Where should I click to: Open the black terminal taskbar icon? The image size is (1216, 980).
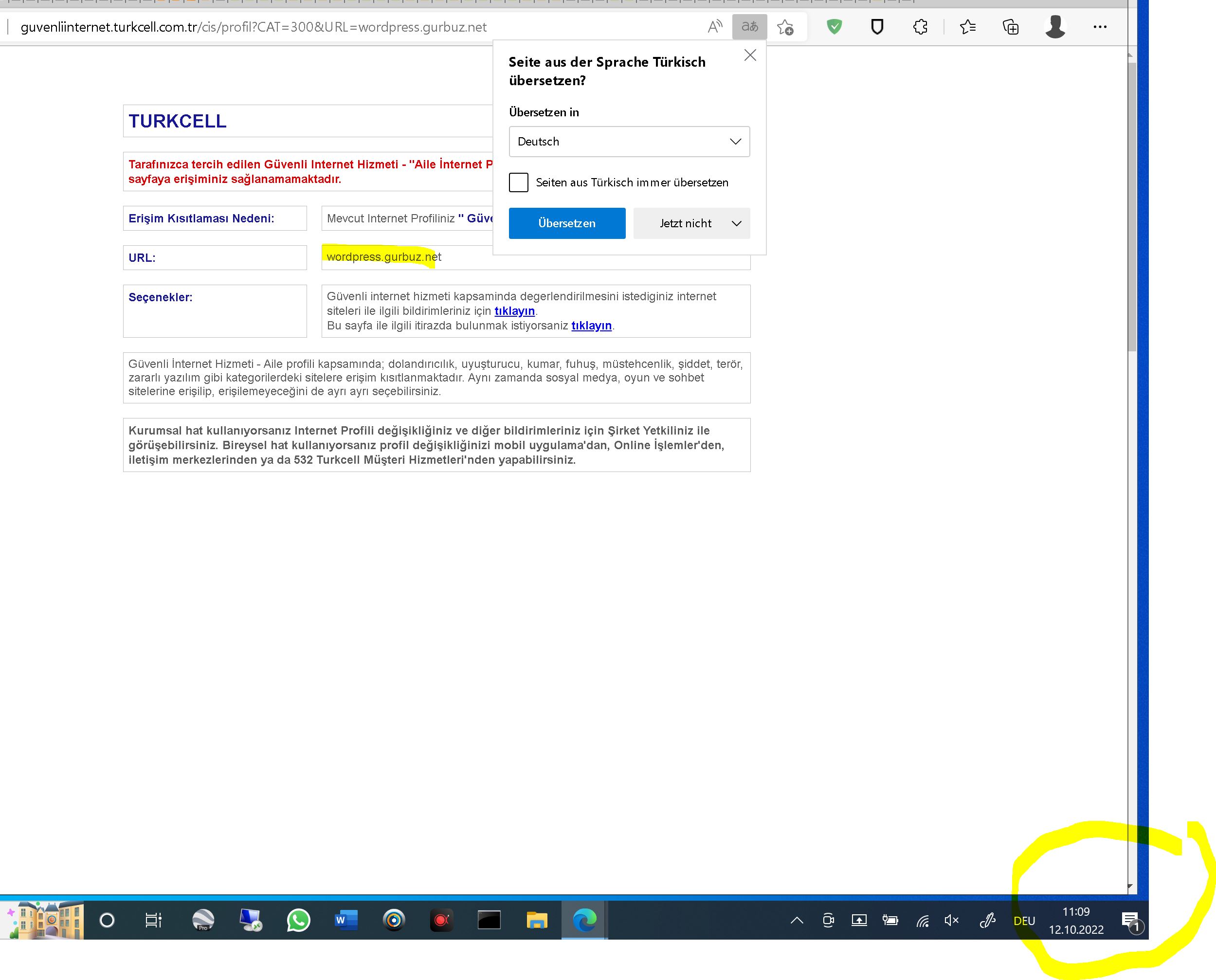coord(489,920)
